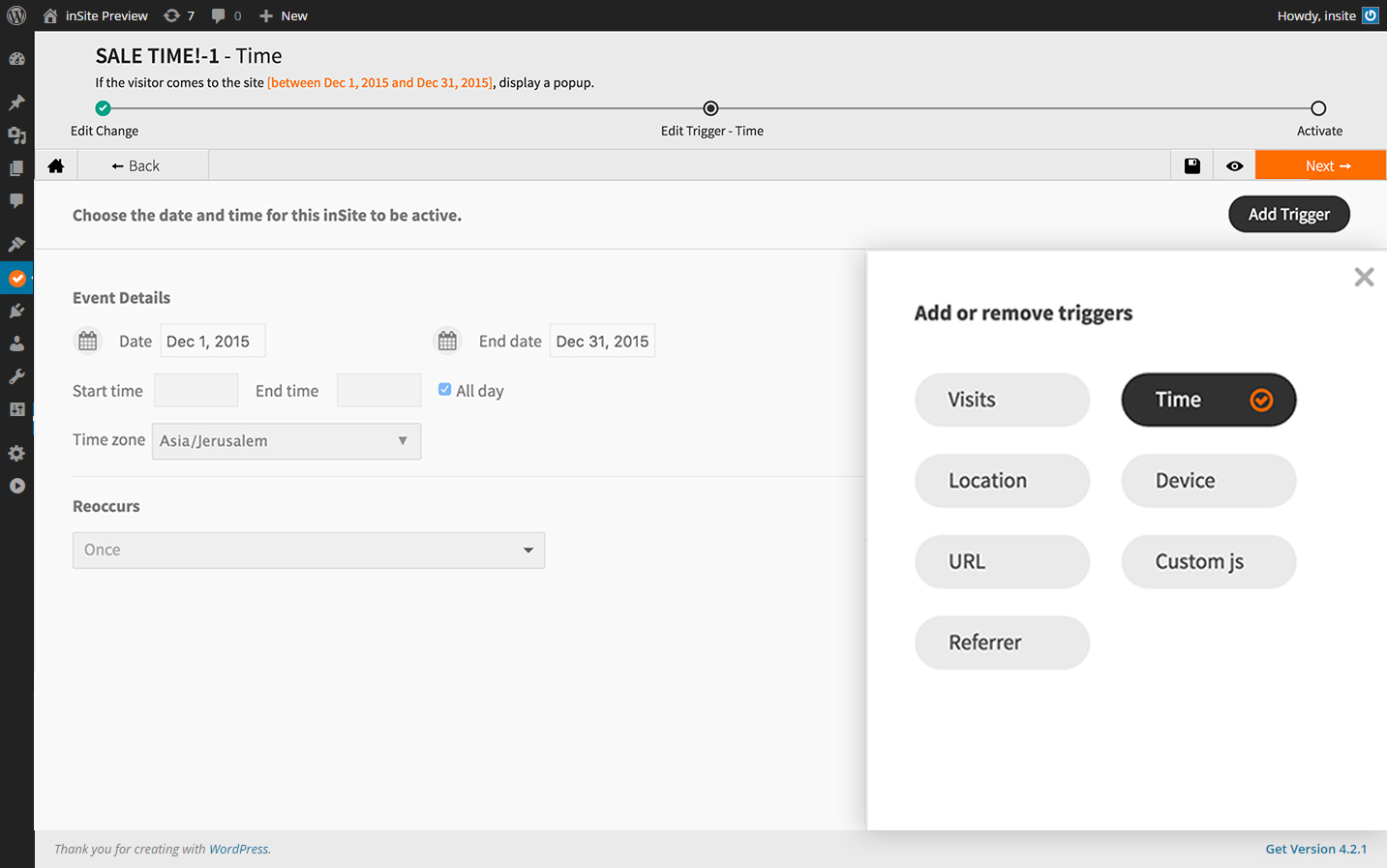Open the Reoccurs Once dropdown

point(309,551)
